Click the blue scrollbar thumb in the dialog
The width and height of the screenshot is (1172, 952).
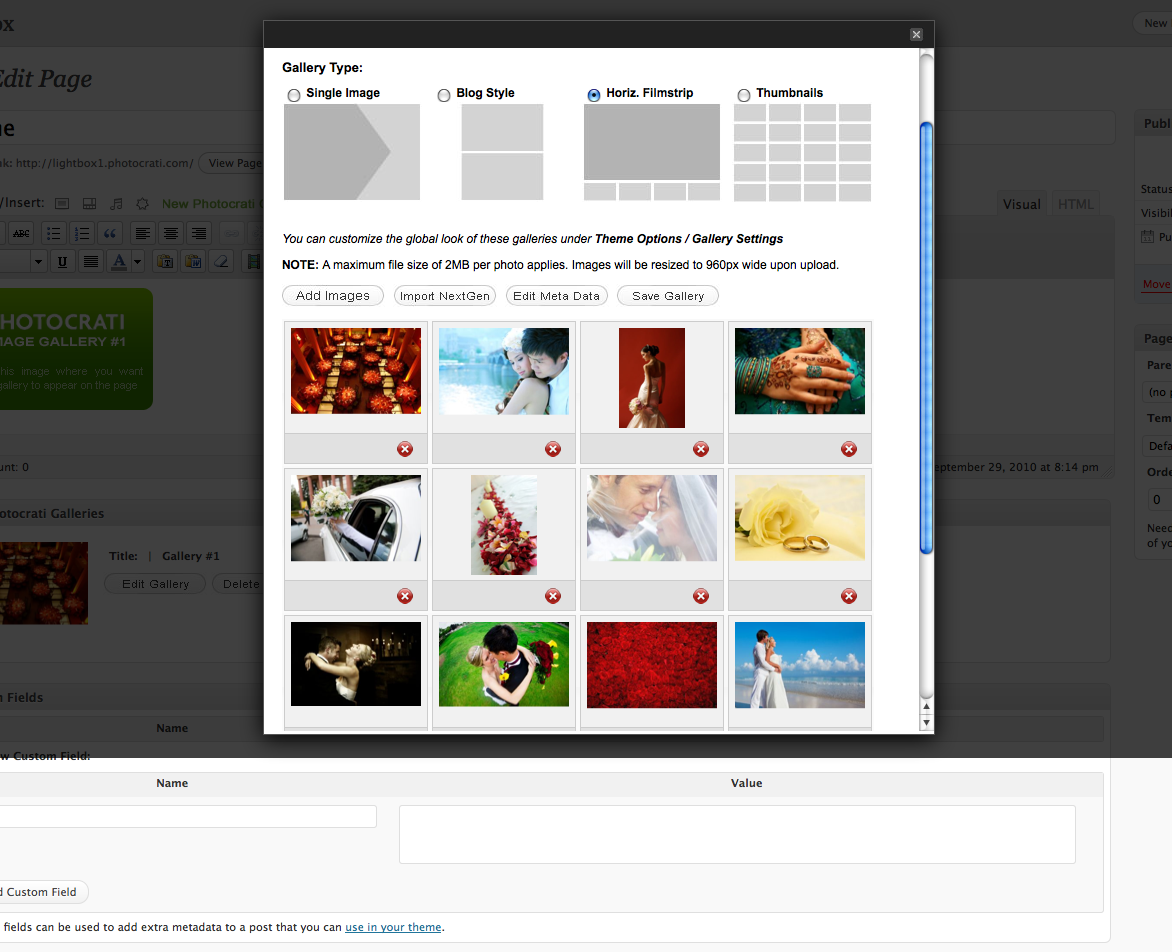pyautogui.click(x=926, y=338)
